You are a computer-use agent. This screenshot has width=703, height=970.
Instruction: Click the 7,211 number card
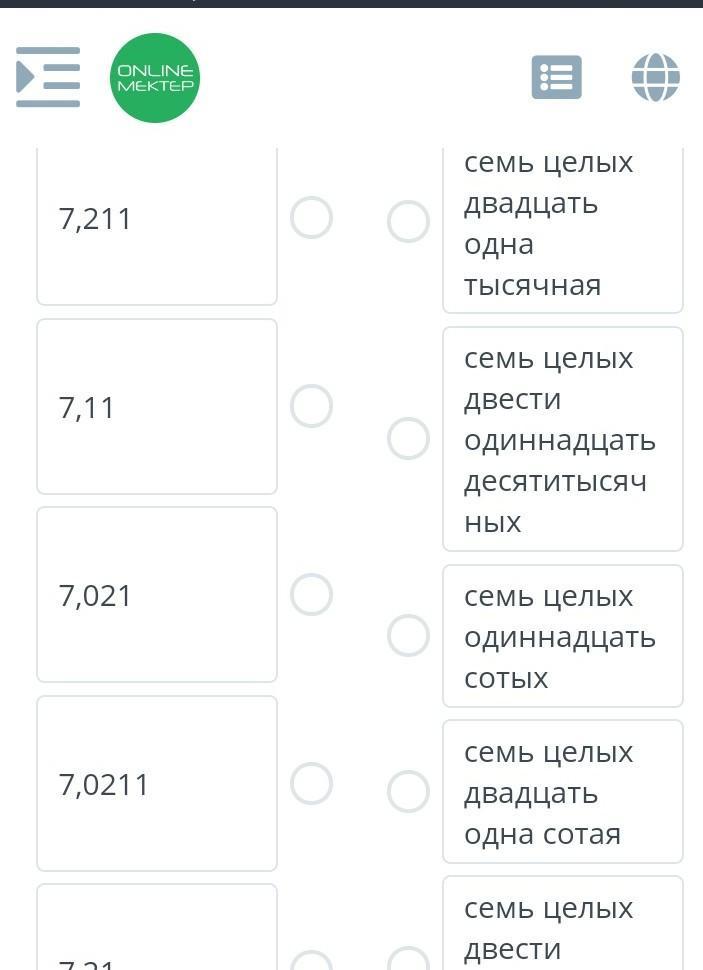(157, 226)
